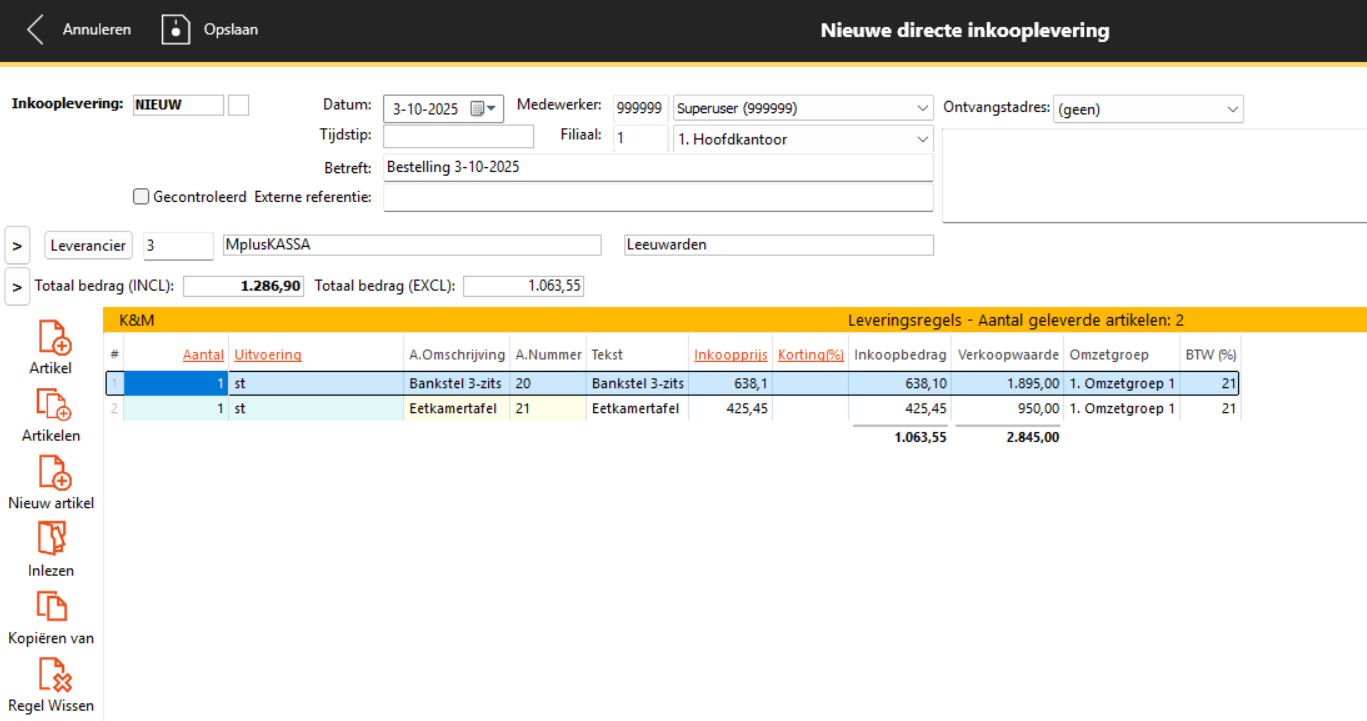
Task: Click the Leverancier button
Action: 89,245
